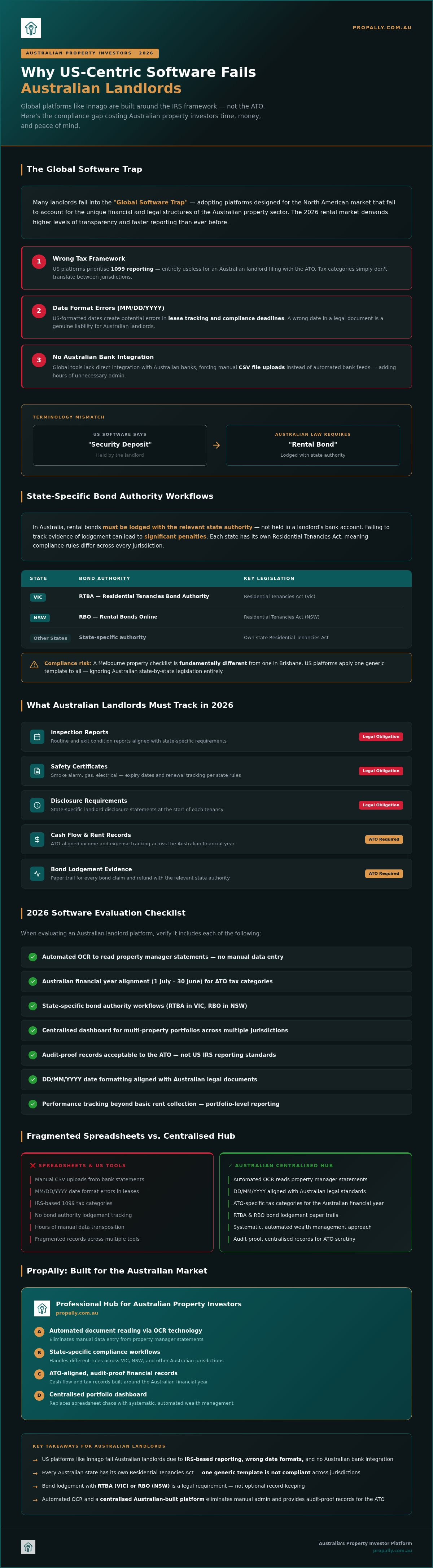Visit the propally.com.au link in the footer
This screenshot has height=1568, width=433.
(x=392, y=1550)
